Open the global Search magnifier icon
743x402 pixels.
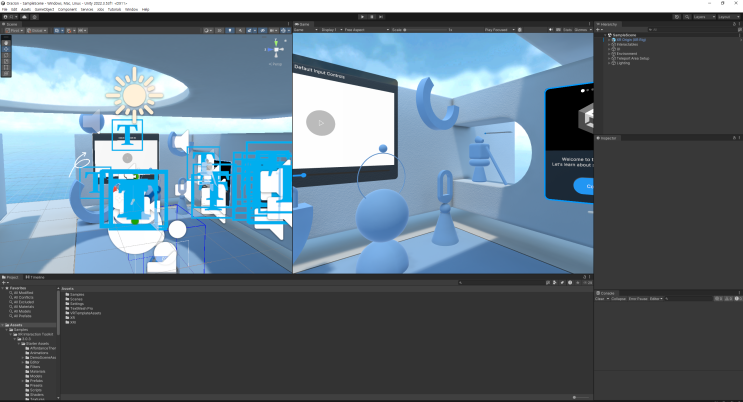click(x=687, y=17)
